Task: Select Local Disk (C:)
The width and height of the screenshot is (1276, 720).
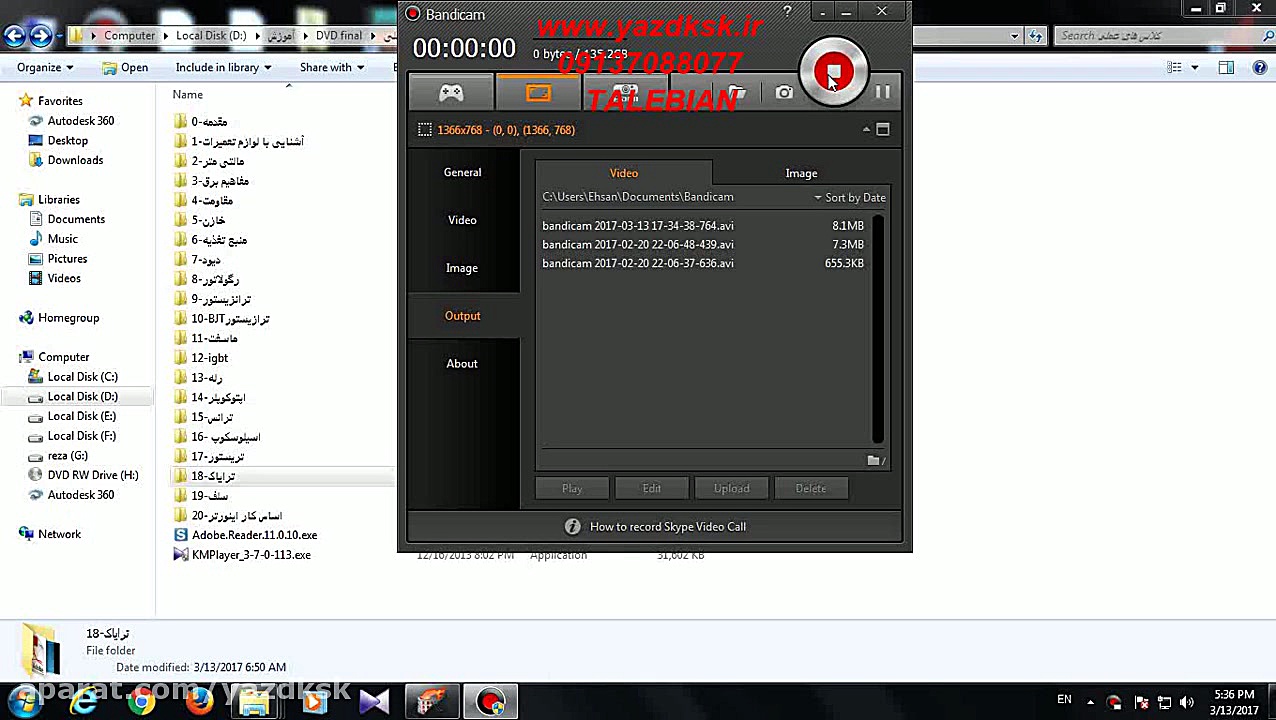Action: click(x=82, y=377)
